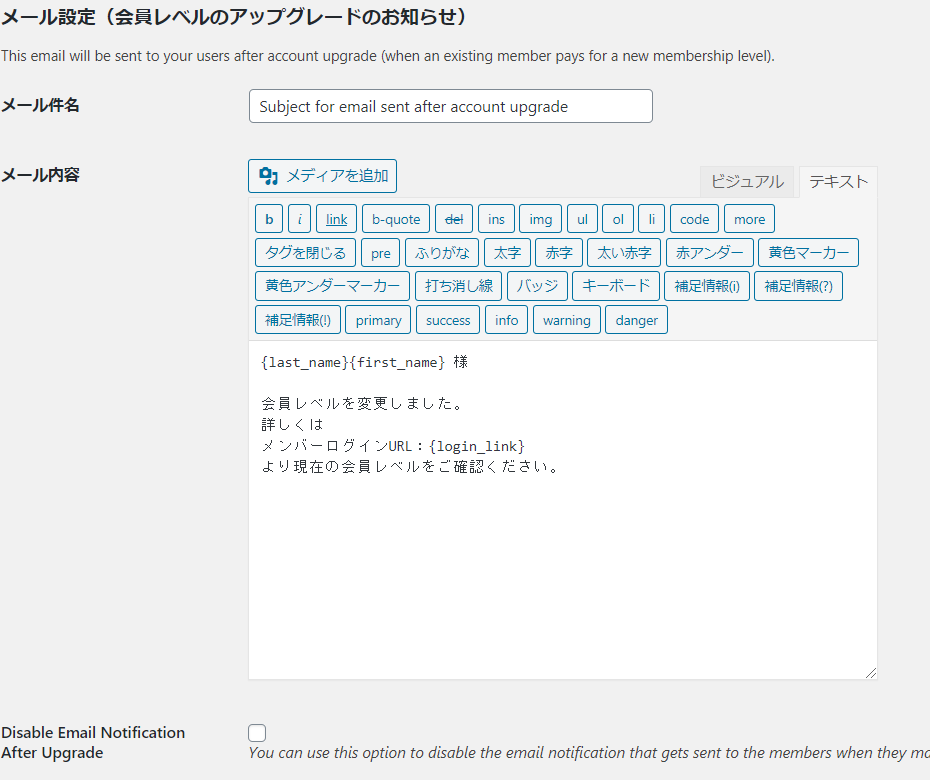Click the 会員レベルを変更しました。 line
The height and width of the screenshot is (780, 930).
(x=362, y=403)
